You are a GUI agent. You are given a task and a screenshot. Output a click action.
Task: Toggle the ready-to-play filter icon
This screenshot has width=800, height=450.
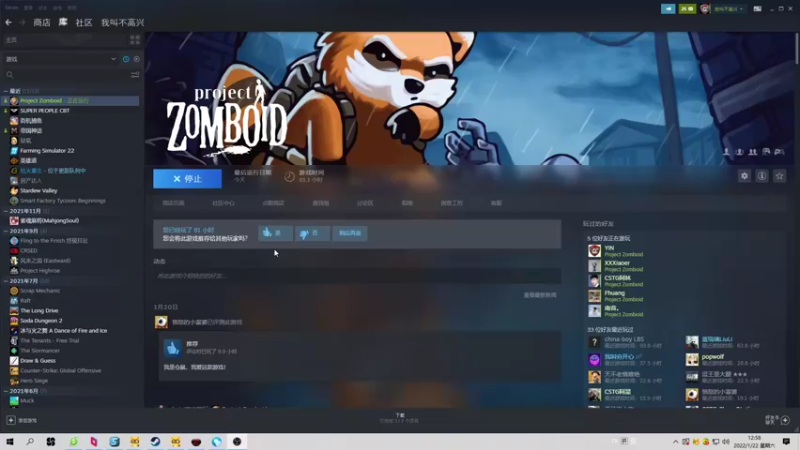click(x=137, y=59)
